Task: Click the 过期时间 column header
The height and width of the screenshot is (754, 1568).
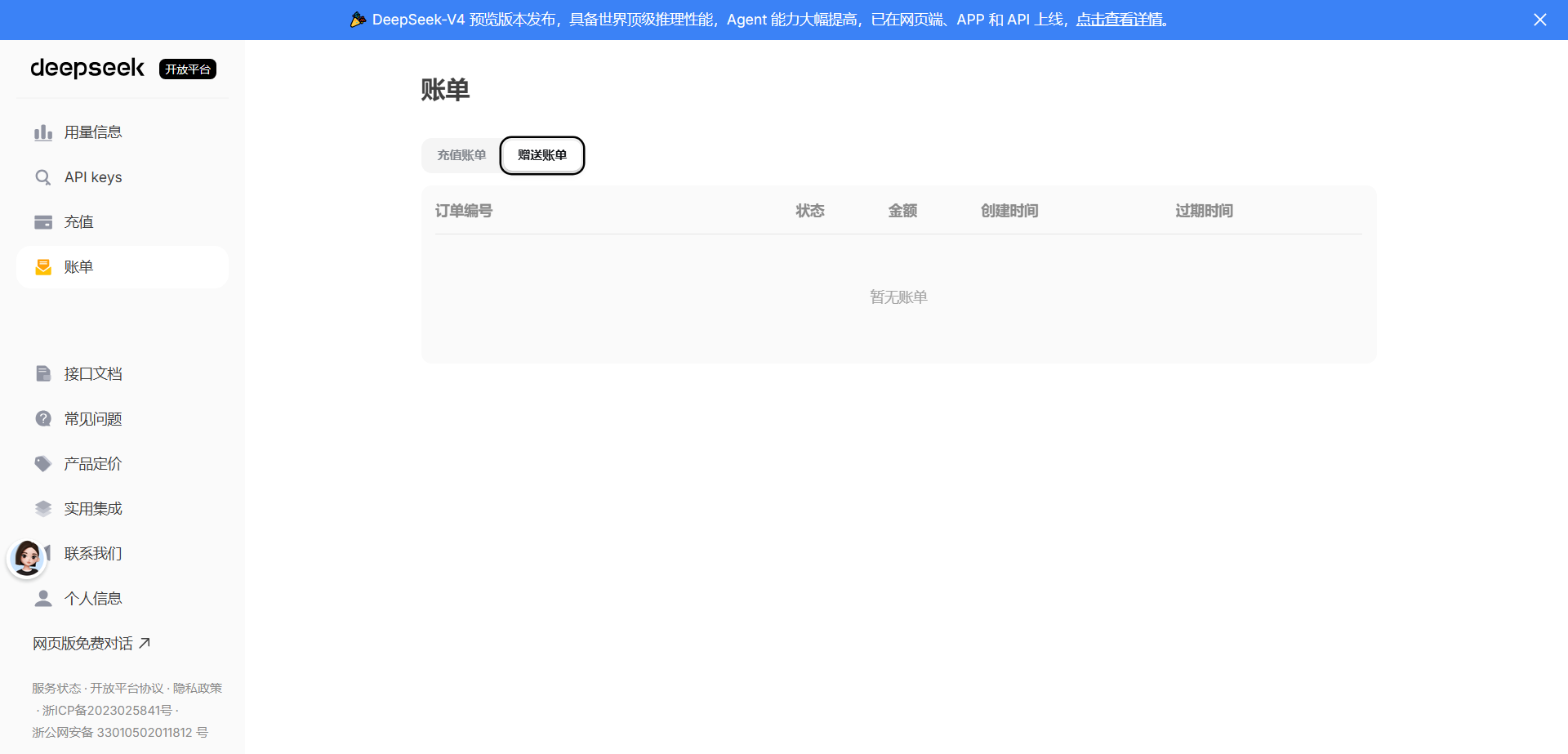Action: [x=1204, y=211]
